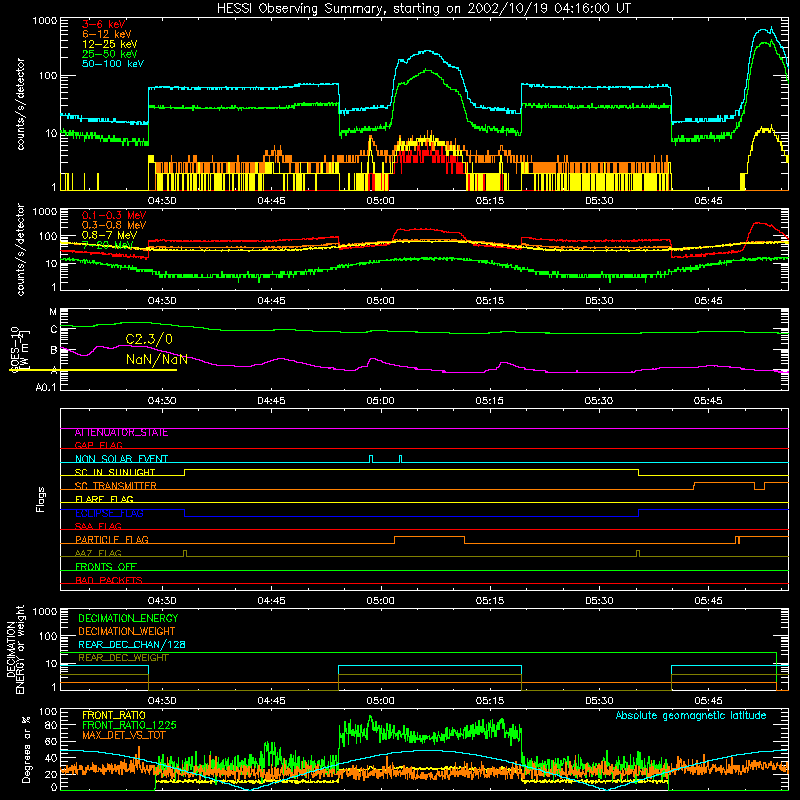Screen dimensions: 800x800
Task: Select the green FRONTS_OFF label
Action: (106, 567)
